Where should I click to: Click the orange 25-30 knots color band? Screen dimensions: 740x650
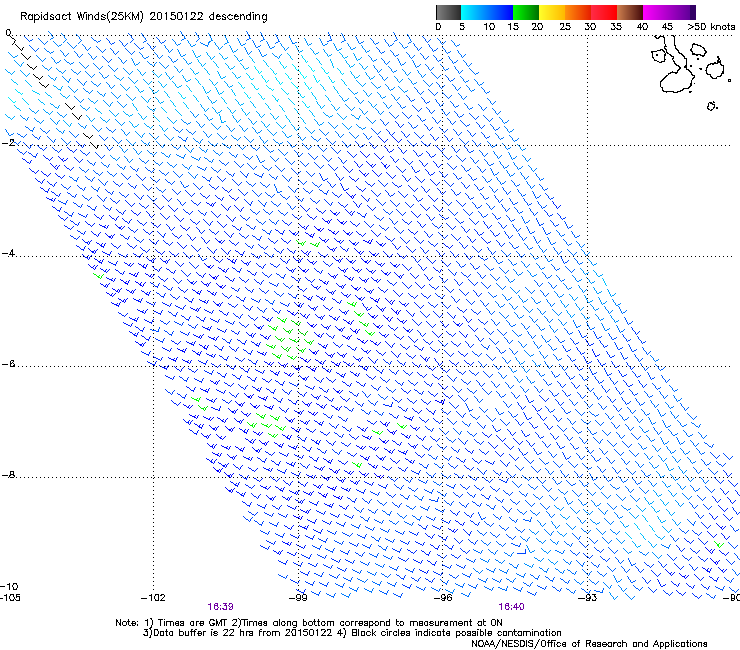point(578,12)
